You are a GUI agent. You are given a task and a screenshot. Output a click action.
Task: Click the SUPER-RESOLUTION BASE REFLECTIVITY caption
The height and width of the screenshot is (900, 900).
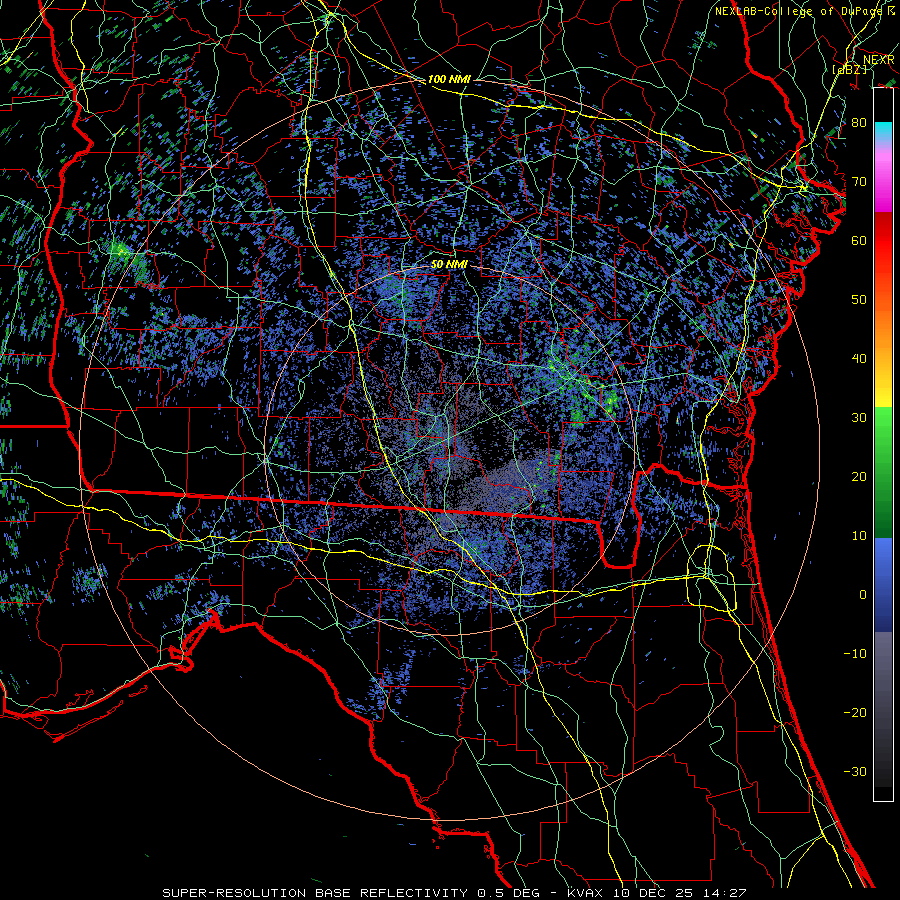pyautogui.click(x=316, y=893)
